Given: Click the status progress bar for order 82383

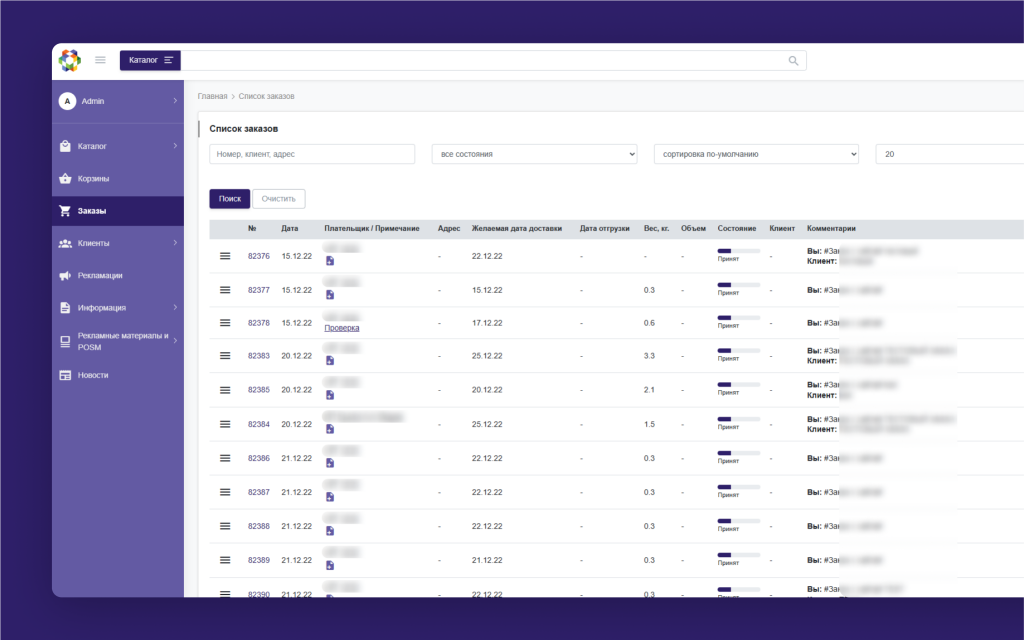Looking at the screenshot, I should click(x=738, y=350).
